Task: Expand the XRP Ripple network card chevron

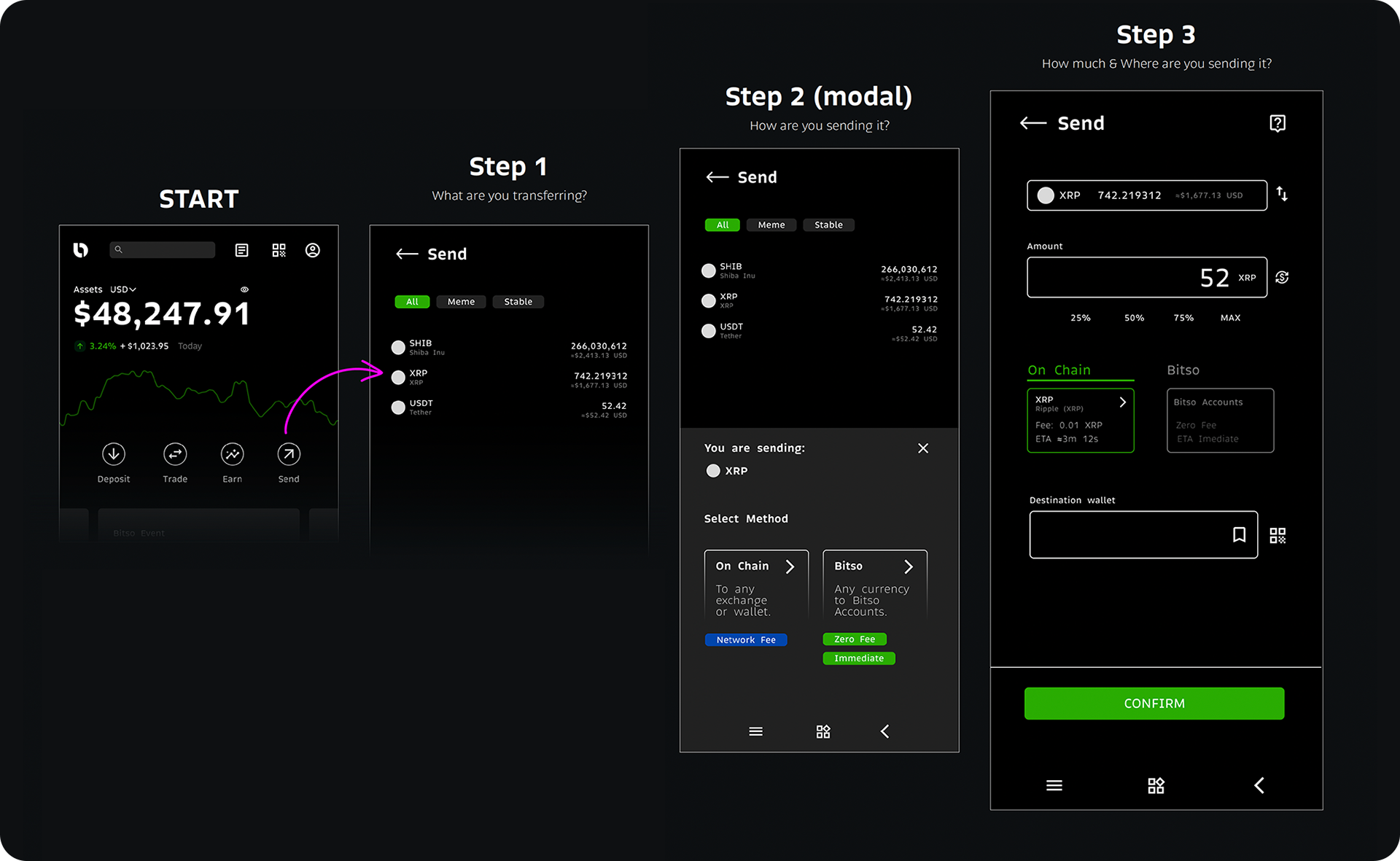Action: click(x=1123, y=402)
